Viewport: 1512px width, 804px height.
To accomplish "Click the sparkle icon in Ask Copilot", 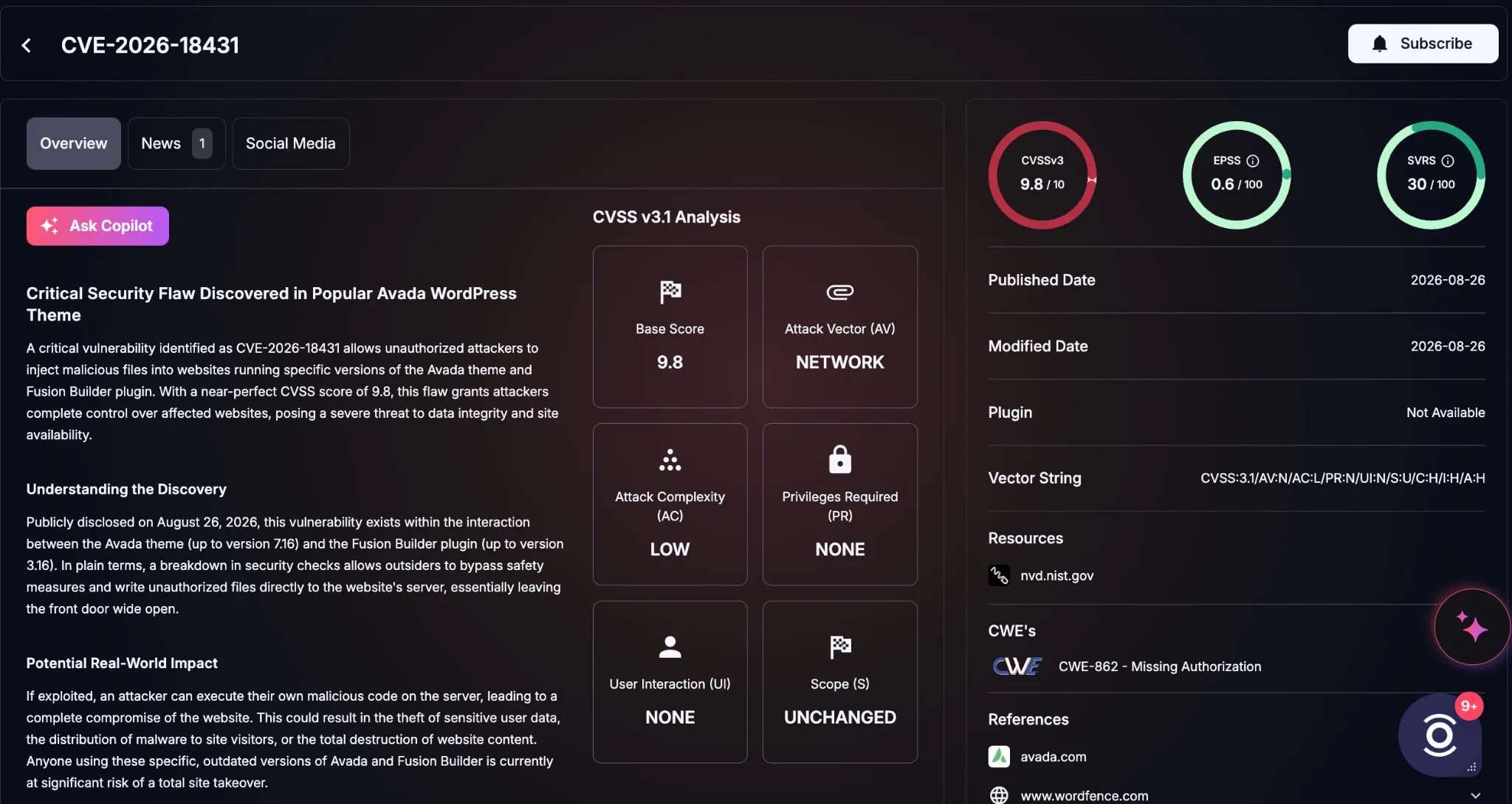I will click(49, 226).
